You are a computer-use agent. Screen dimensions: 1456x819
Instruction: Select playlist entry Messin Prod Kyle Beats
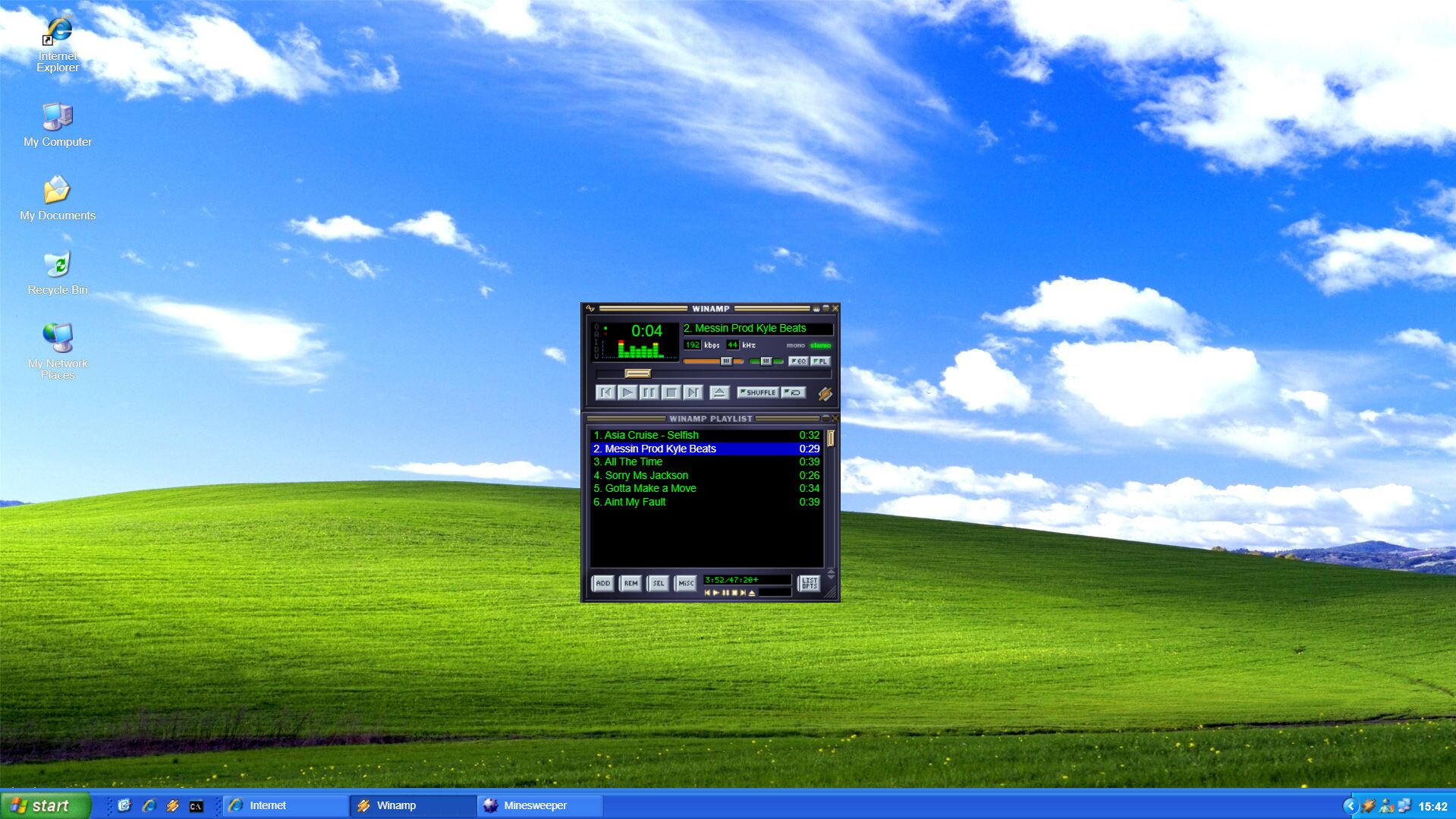pyautogui.click(x=706, y=449)
